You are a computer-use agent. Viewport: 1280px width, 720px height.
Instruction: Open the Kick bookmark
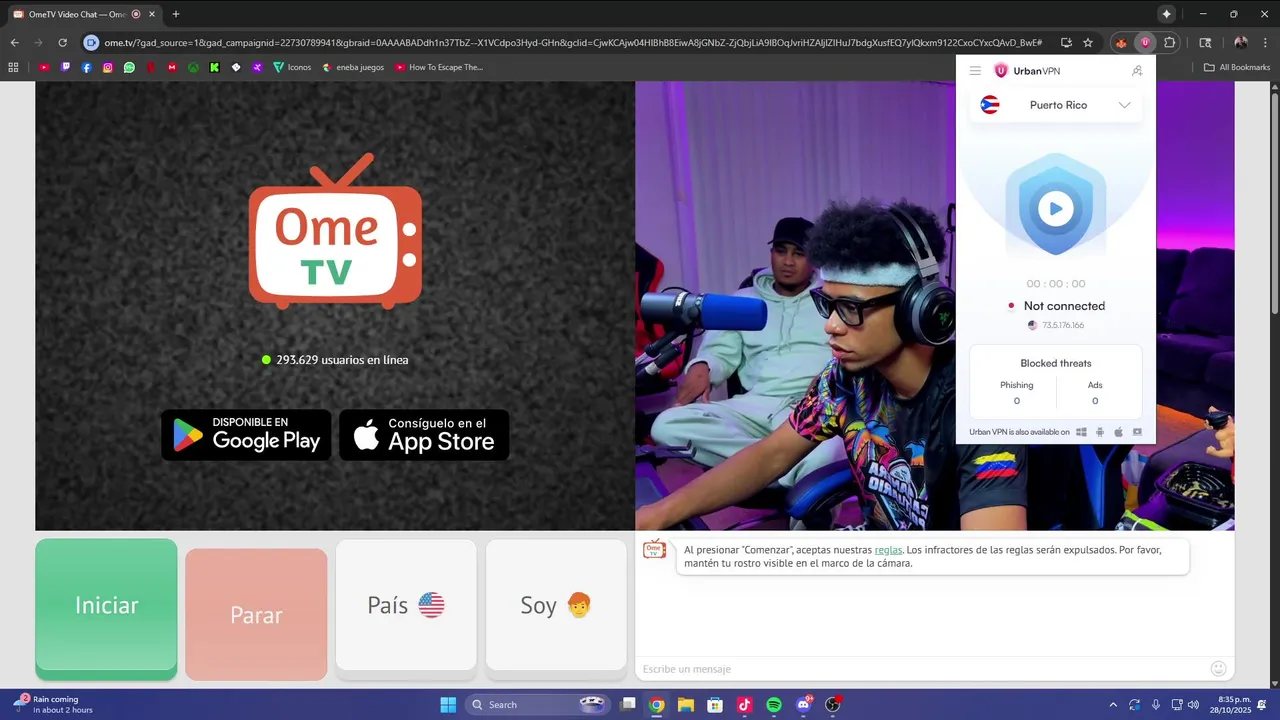[x=214, y=67]
